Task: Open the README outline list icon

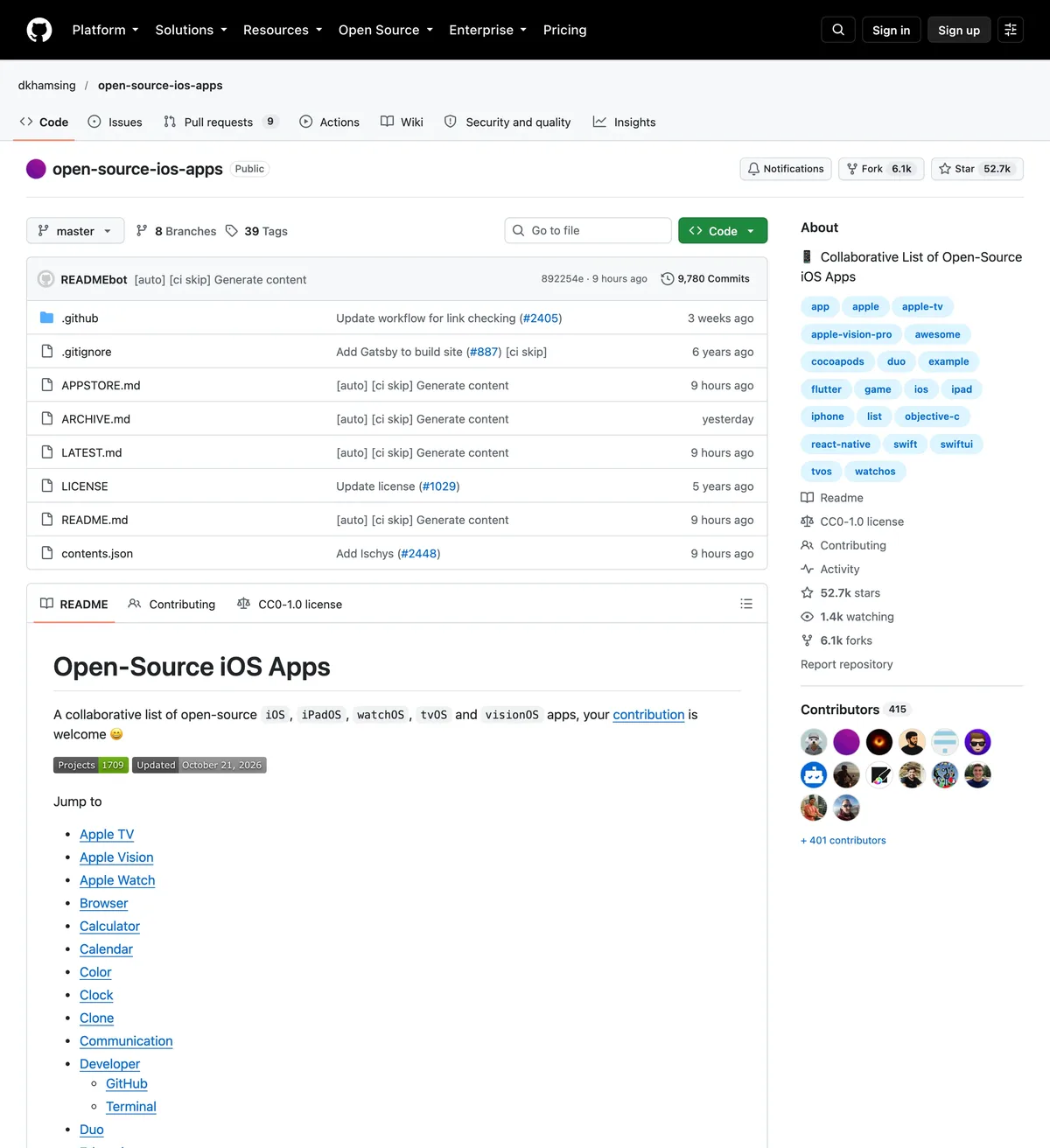Action: pos(746,604)
